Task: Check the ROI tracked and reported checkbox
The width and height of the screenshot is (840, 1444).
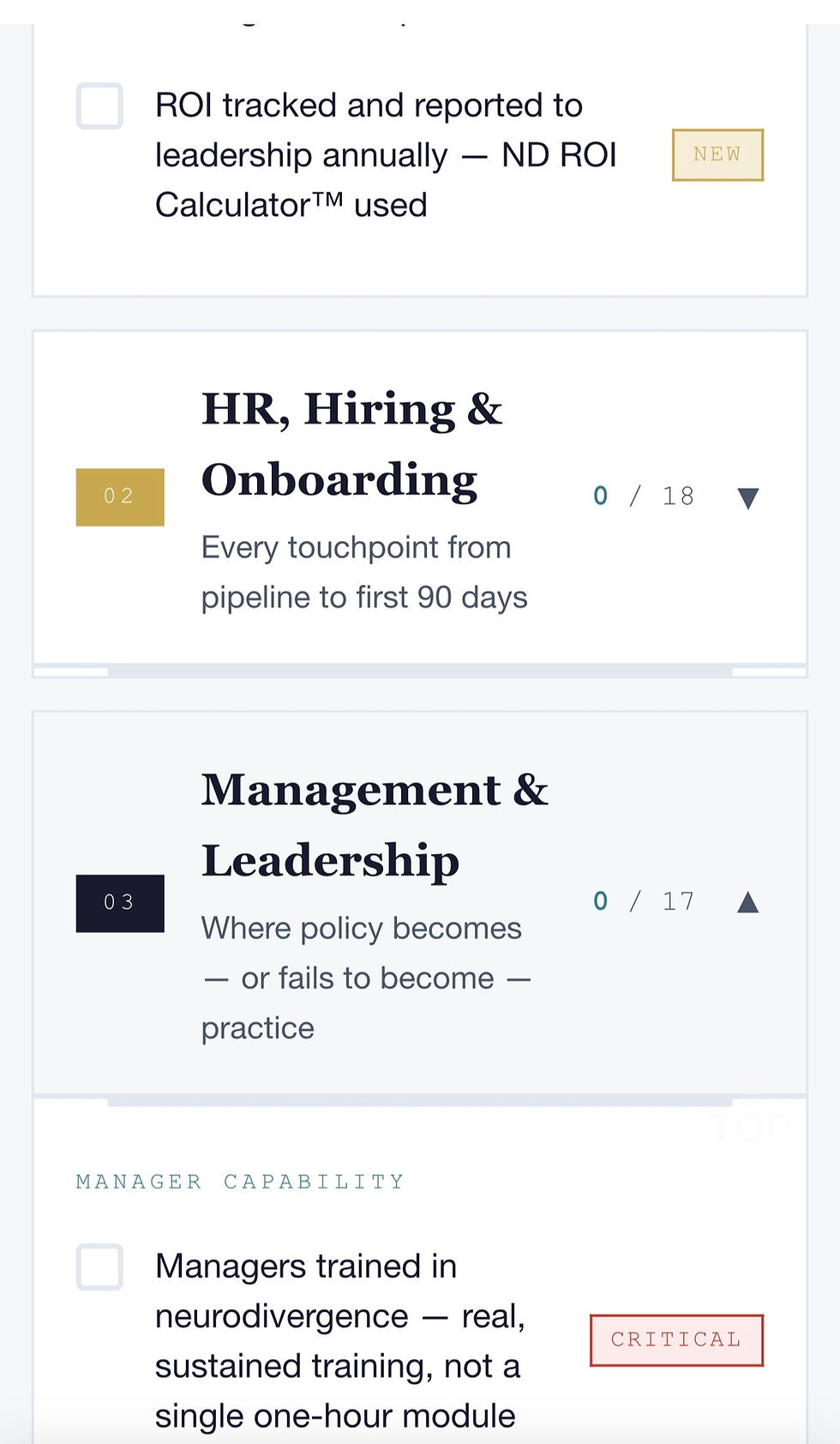Action: 99,106
